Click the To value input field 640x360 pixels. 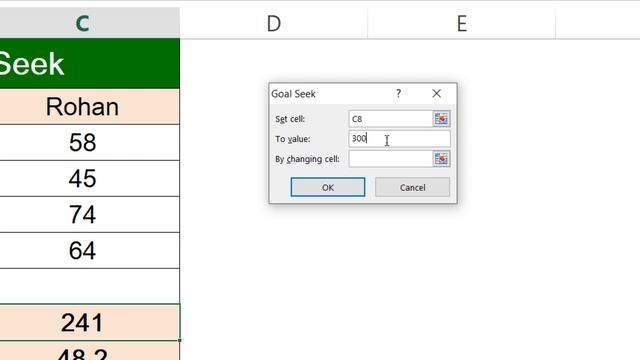tap(400, 139)
